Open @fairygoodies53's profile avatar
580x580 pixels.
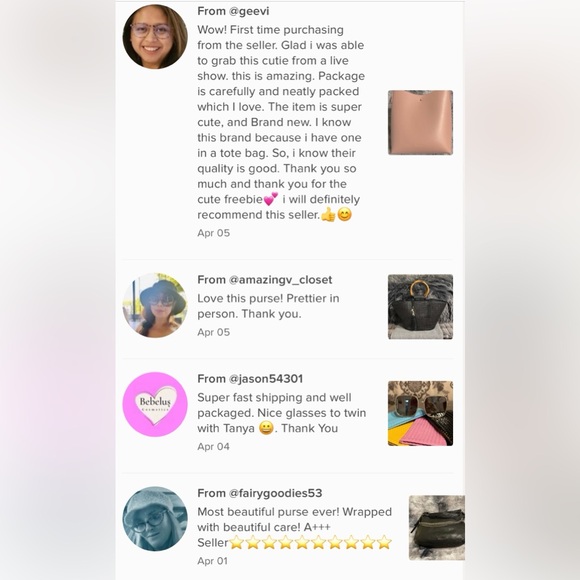[155, 519]
